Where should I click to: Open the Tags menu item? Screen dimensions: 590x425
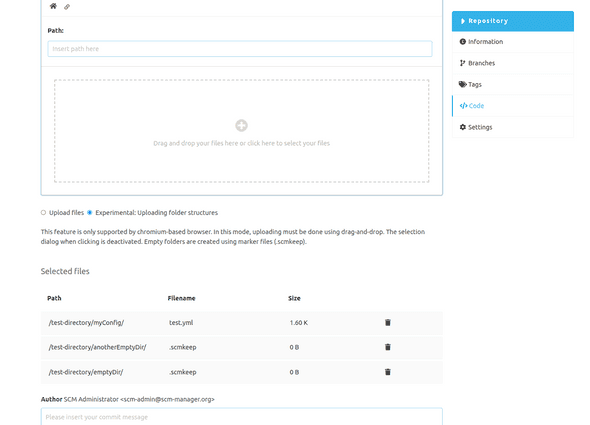(513, 84)
